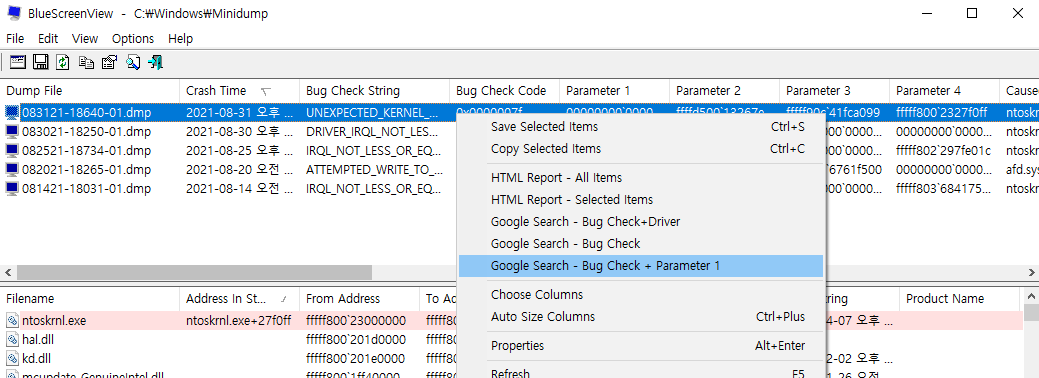
Task: Sort by Bug Check Code column header
Action: click(x=504, y=91)
